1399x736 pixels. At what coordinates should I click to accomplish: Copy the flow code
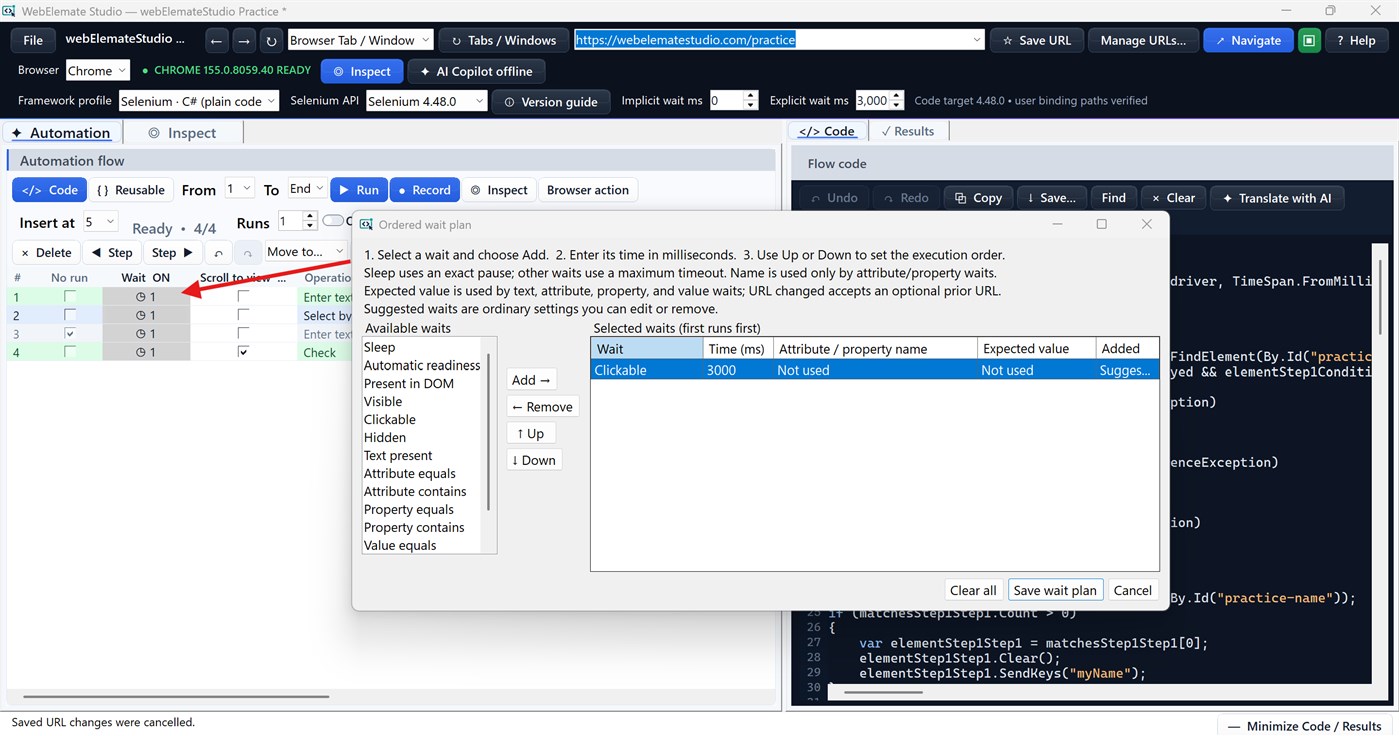tap(978, 198)
